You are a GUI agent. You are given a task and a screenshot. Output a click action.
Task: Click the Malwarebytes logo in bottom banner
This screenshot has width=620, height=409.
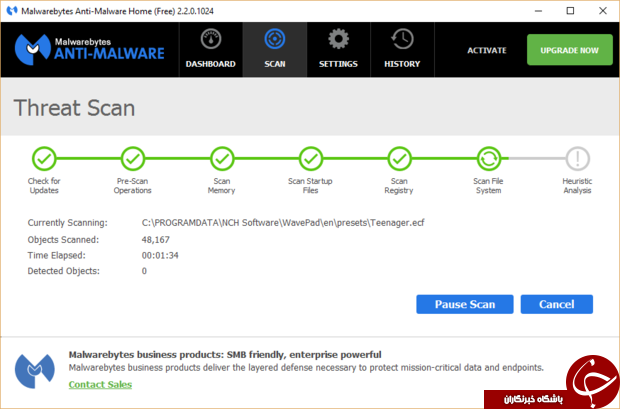click(35, 371)
